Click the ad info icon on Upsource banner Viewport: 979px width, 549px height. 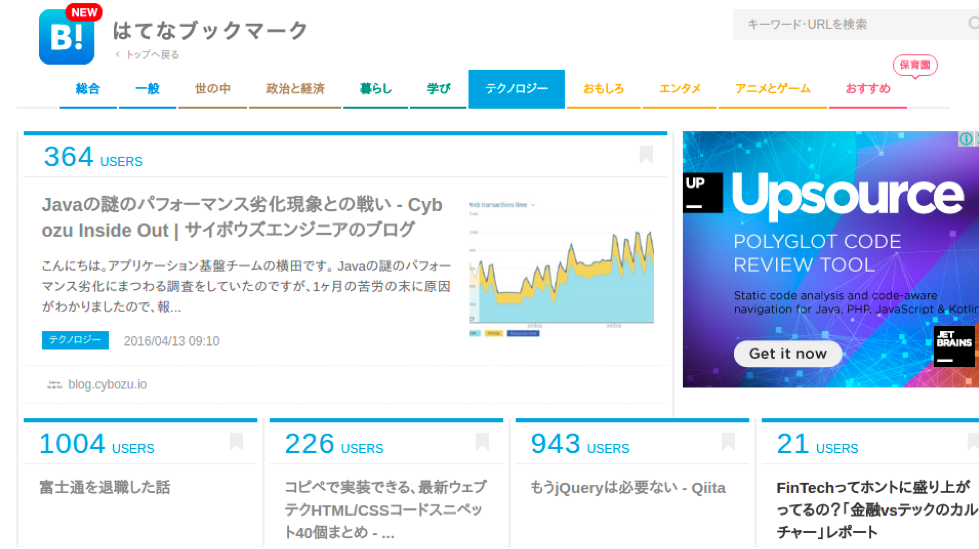[x=965, y=139]
